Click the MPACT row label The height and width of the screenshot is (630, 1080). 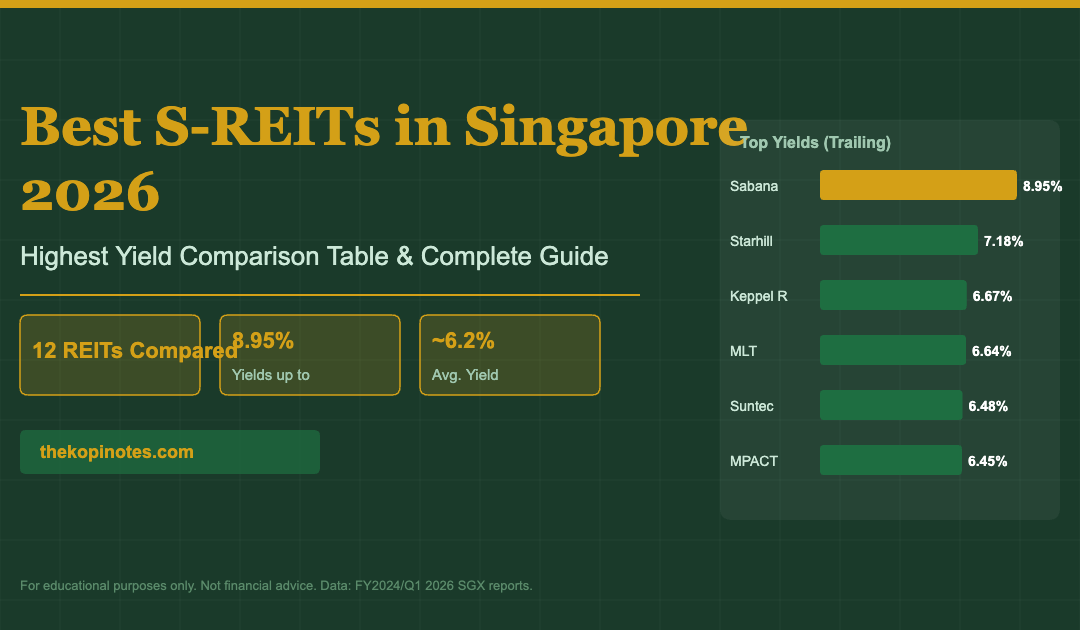pos(754,461)
